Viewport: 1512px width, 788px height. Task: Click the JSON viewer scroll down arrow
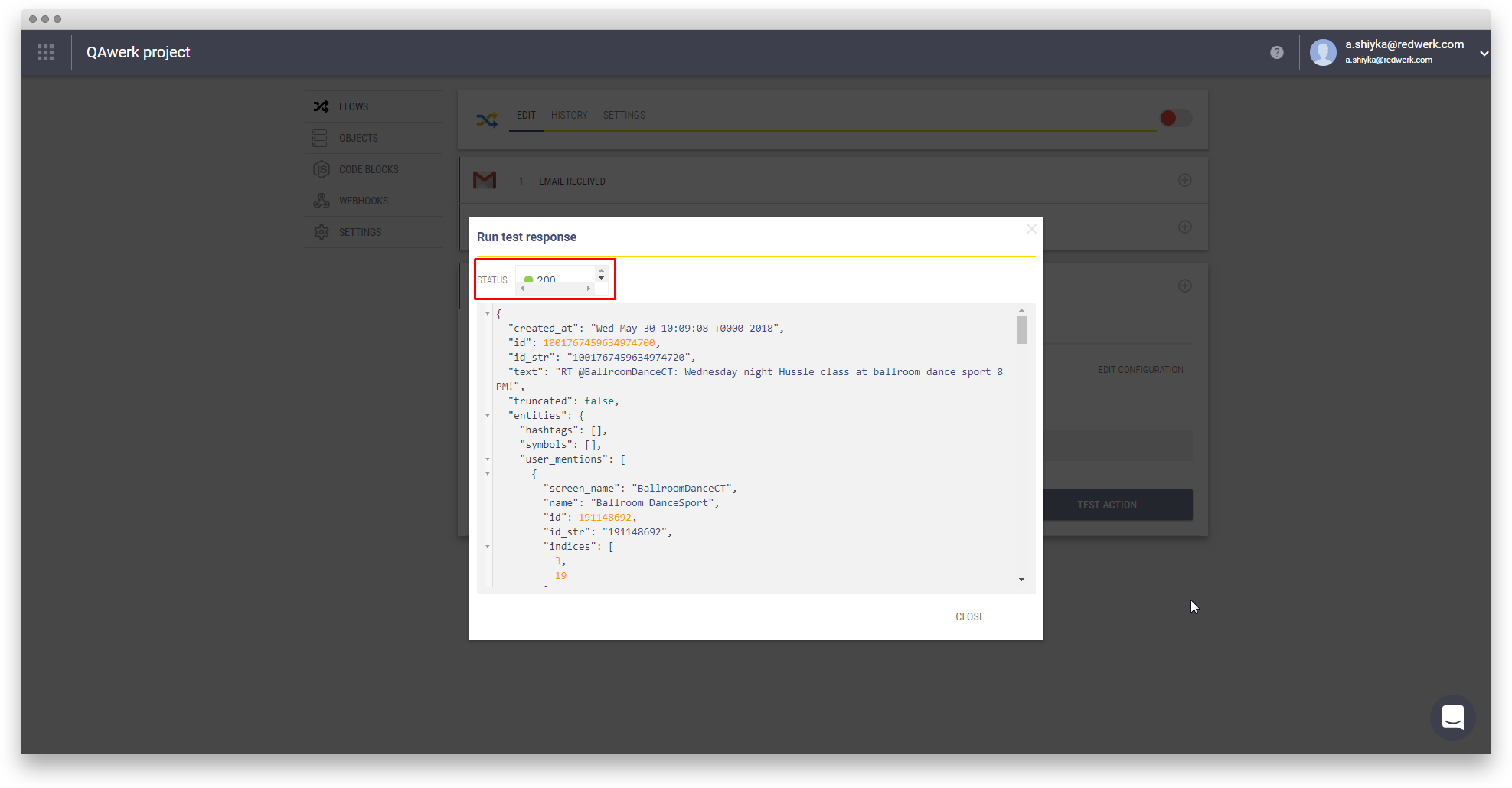[x=1021, y=580]
